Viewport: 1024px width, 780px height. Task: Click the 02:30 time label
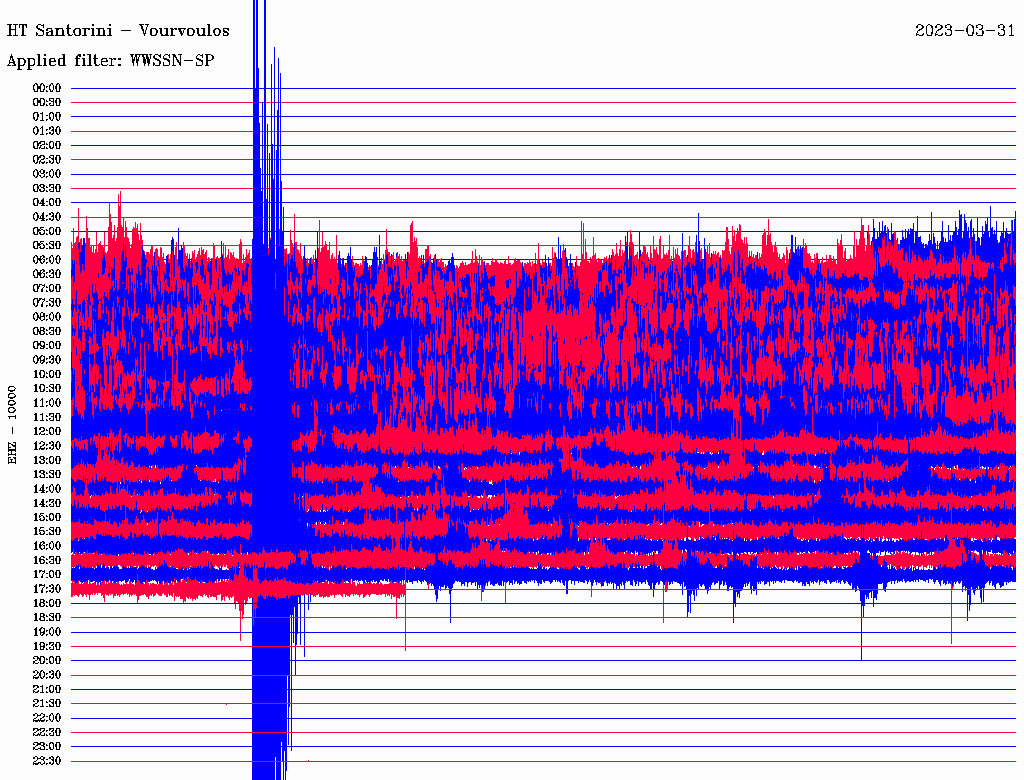pos(47,159)
